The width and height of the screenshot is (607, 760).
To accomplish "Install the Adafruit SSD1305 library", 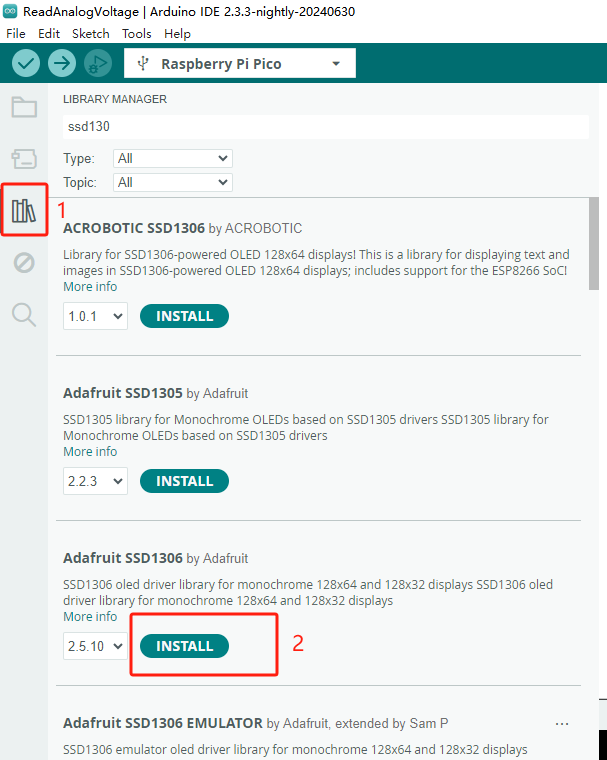I will pos(184,481).
